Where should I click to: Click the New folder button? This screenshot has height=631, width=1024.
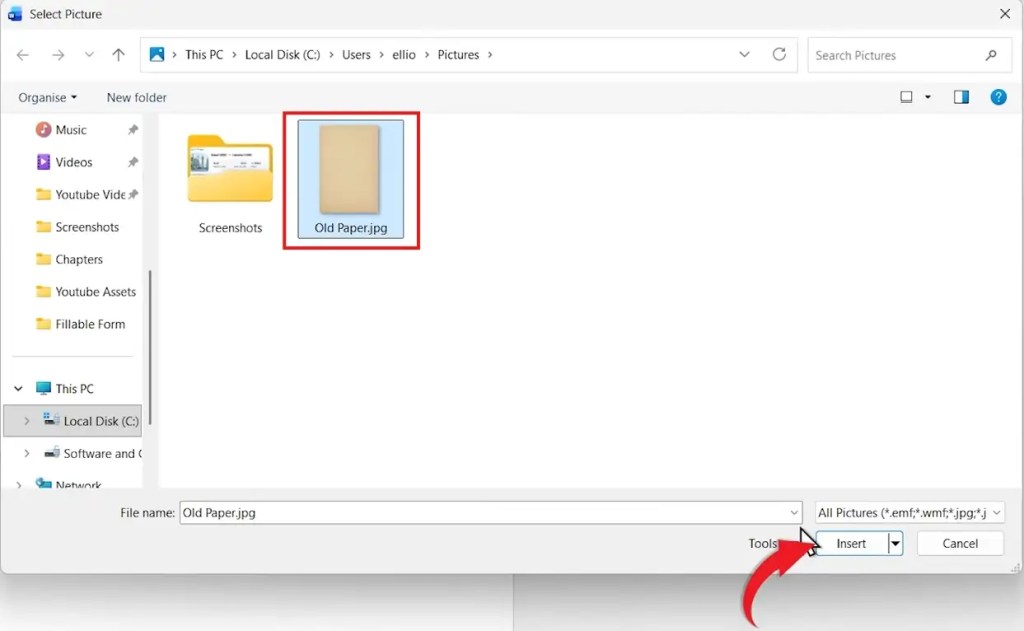coord(137,97)
